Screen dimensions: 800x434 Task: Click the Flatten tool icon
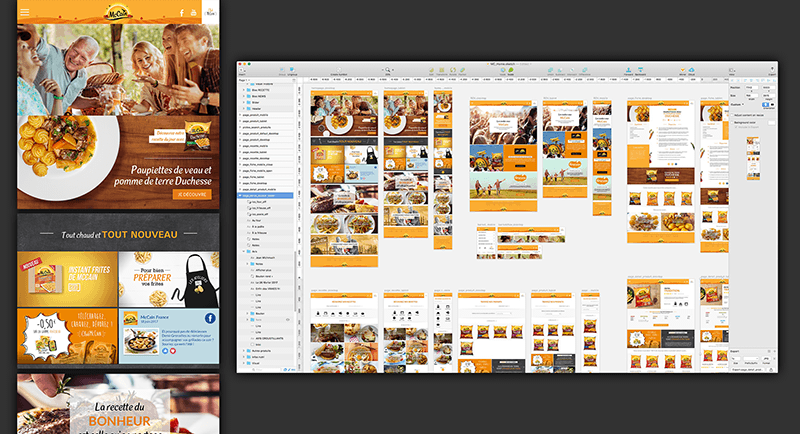coord(462,70)
